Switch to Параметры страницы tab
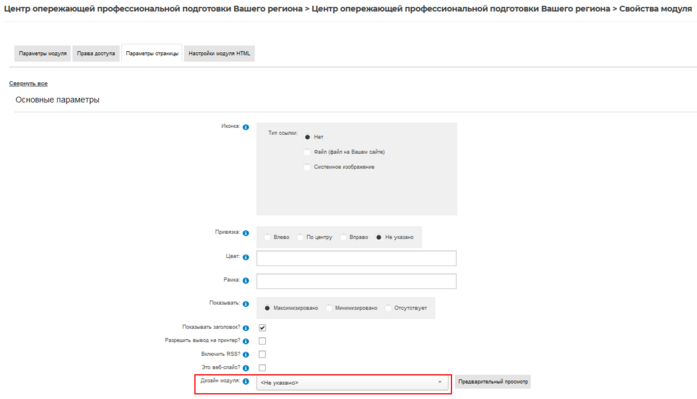This screenshot has width=697, height=399. [x=152, y=53]
